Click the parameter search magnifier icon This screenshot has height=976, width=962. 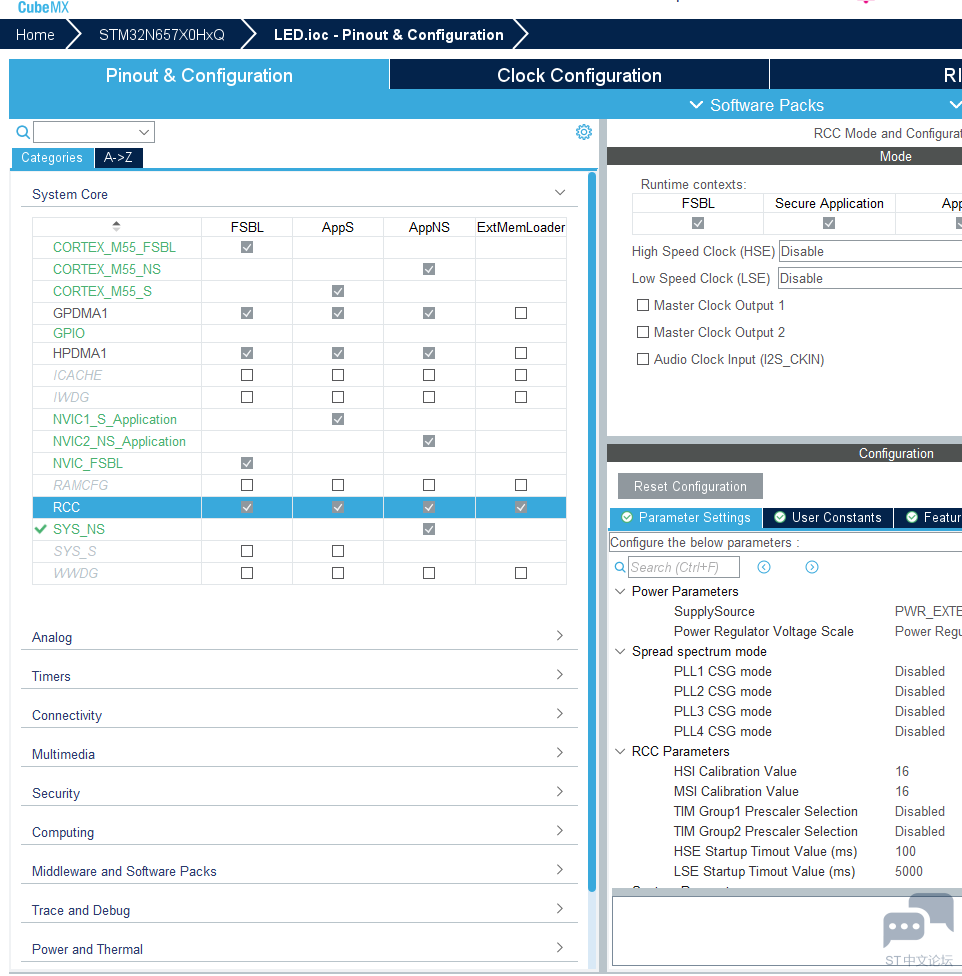620,567
